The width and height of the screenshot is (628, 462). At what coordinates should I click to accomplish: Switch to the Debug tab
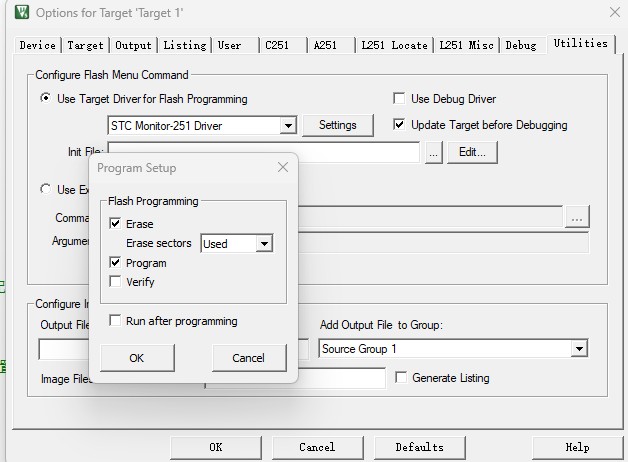(x=521, y=45)
